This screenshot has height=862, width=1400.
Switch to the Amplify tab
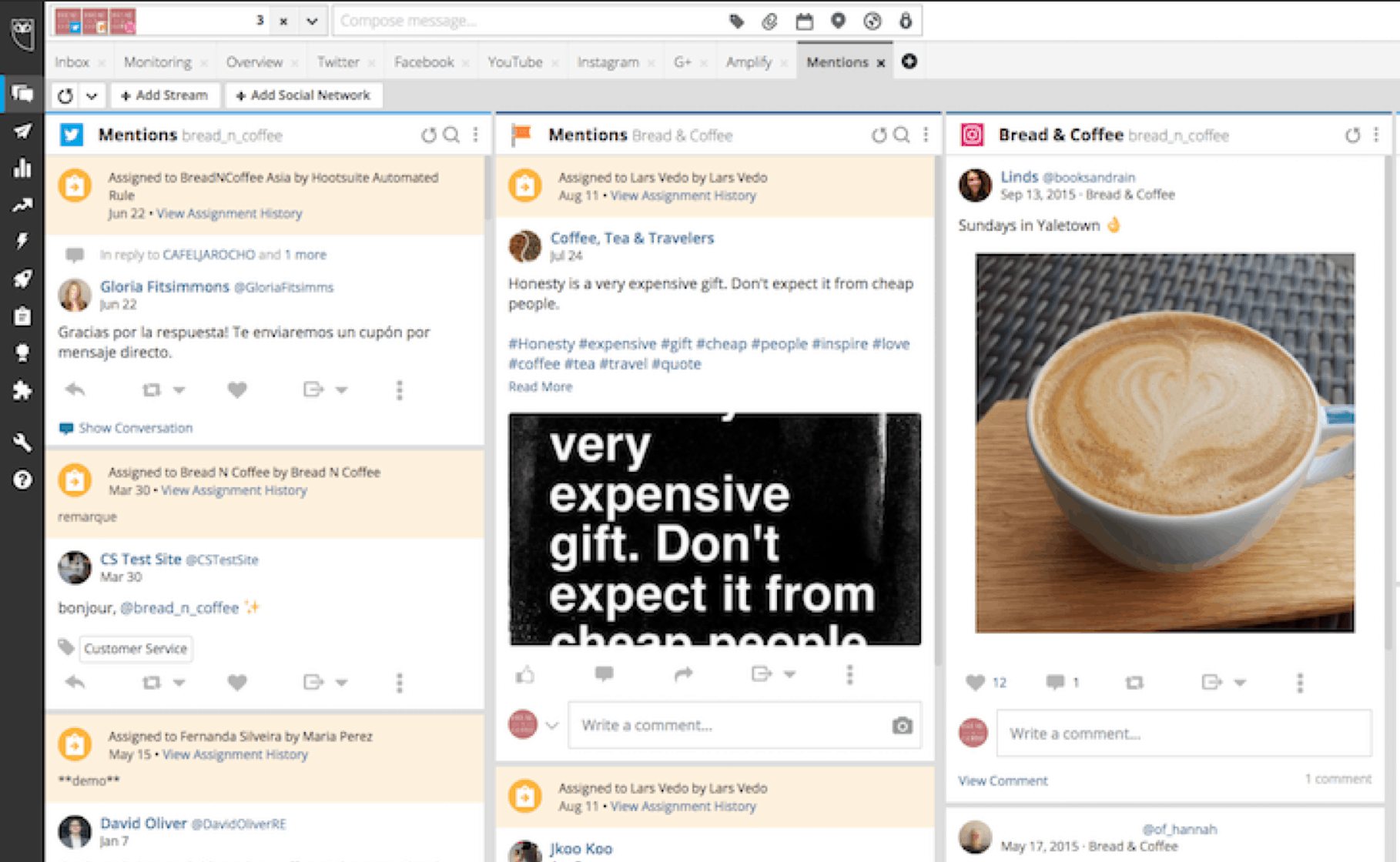click(749, 62)
